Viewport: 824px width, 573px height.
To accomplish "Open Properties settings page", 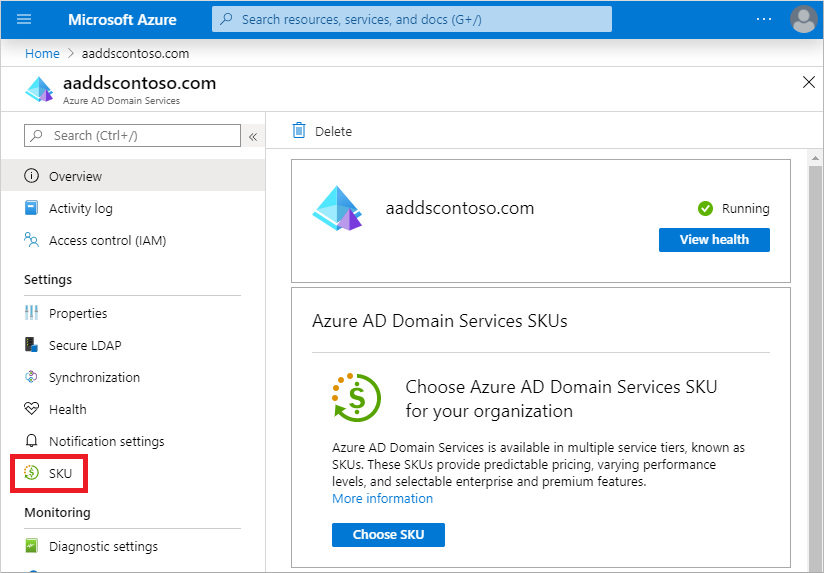I will tap(78, 313).
